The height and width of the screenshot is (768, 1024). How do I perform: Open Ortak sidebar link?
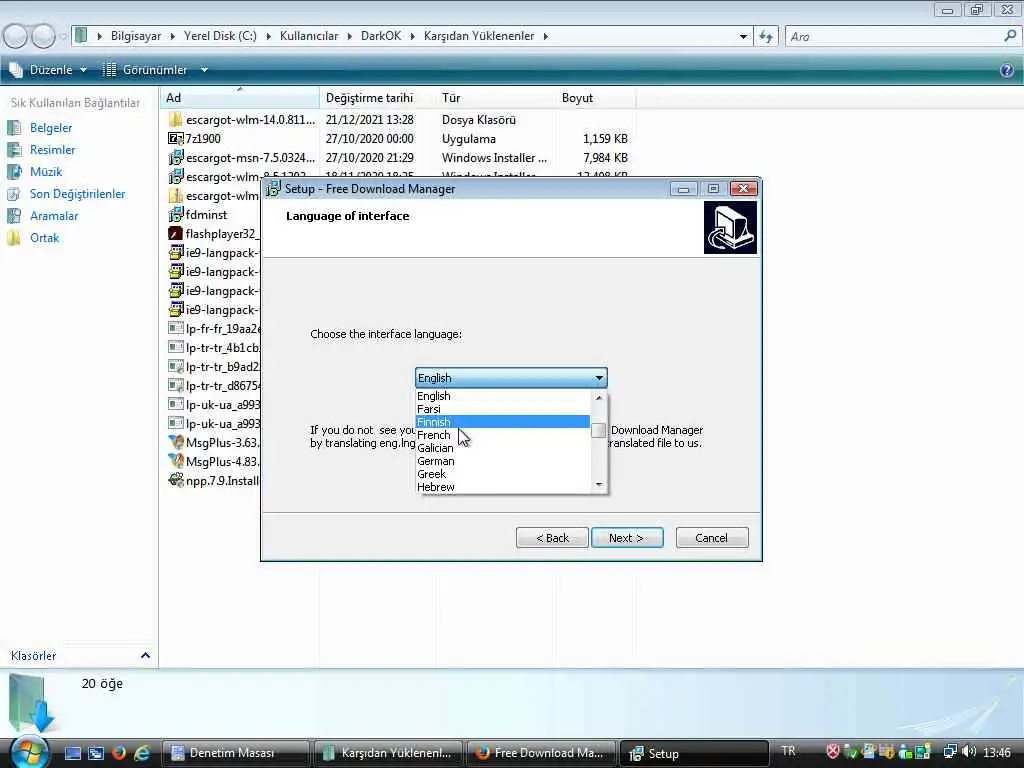pyautogui.click(x=44, y=238)
